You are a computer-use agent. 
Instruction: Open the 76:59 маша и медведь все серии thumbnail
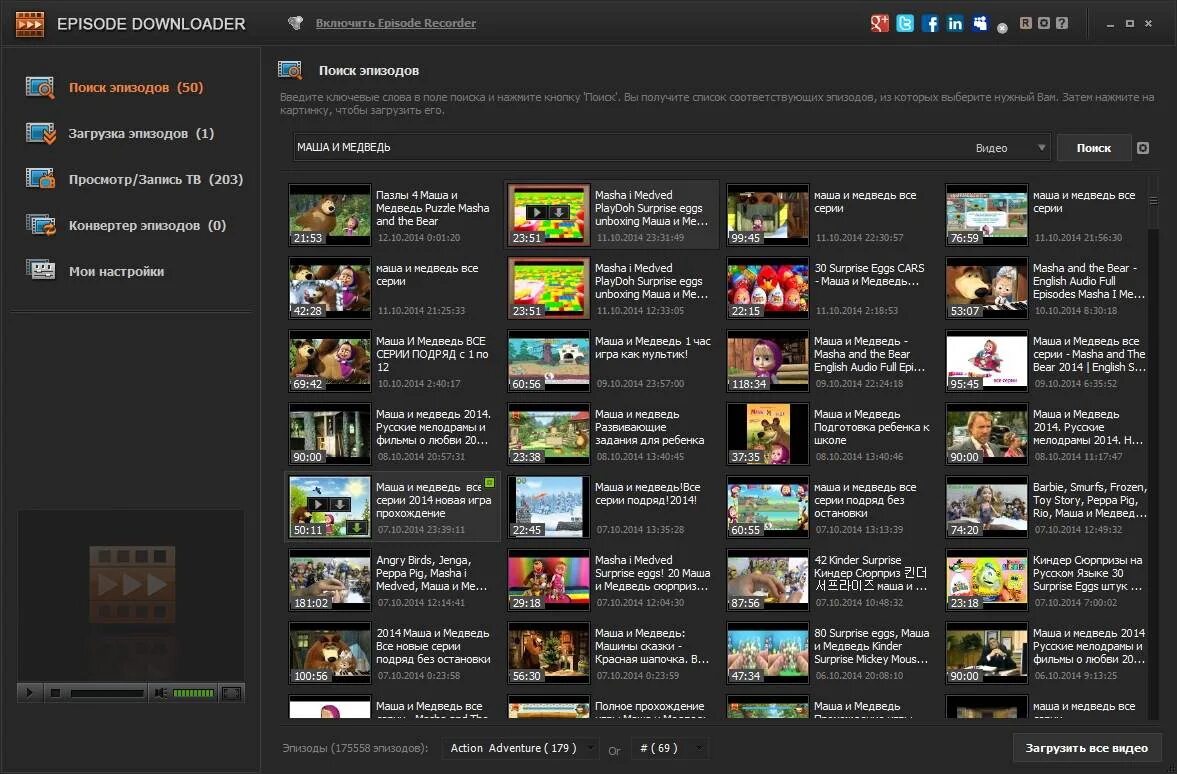986,215
